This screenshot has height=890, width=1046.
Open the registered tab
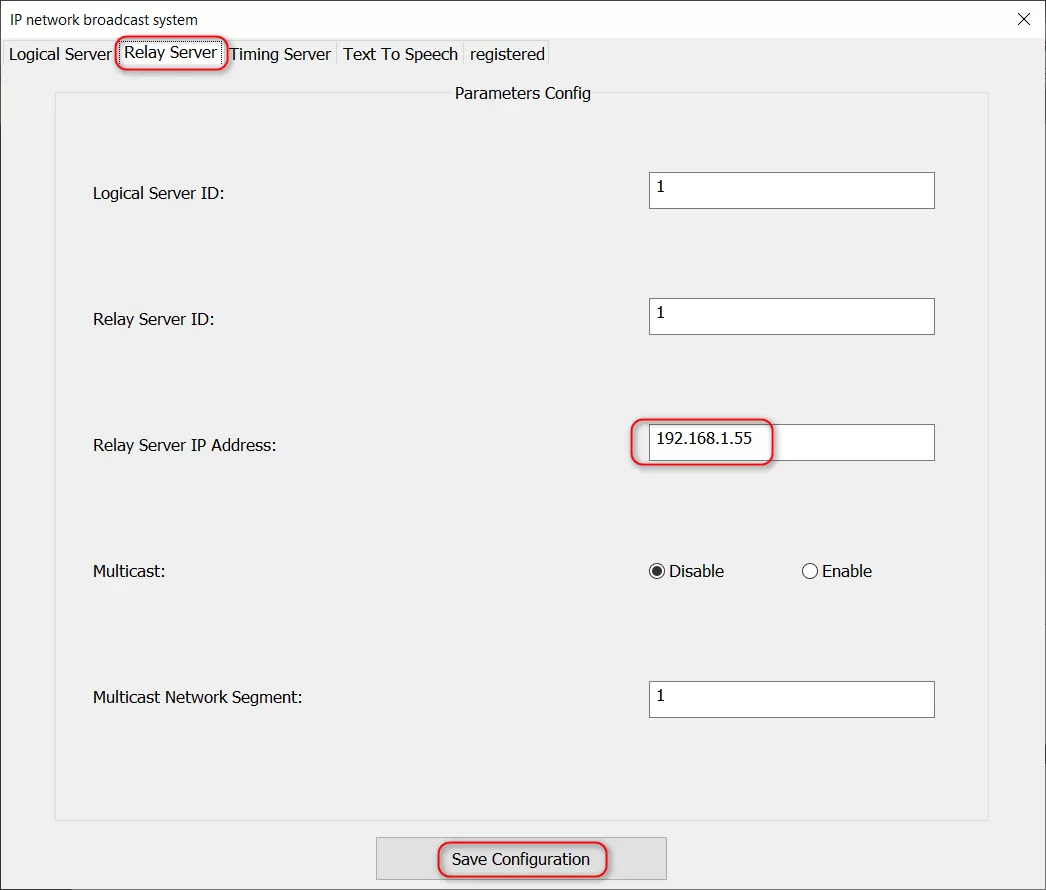pos(507,54)
